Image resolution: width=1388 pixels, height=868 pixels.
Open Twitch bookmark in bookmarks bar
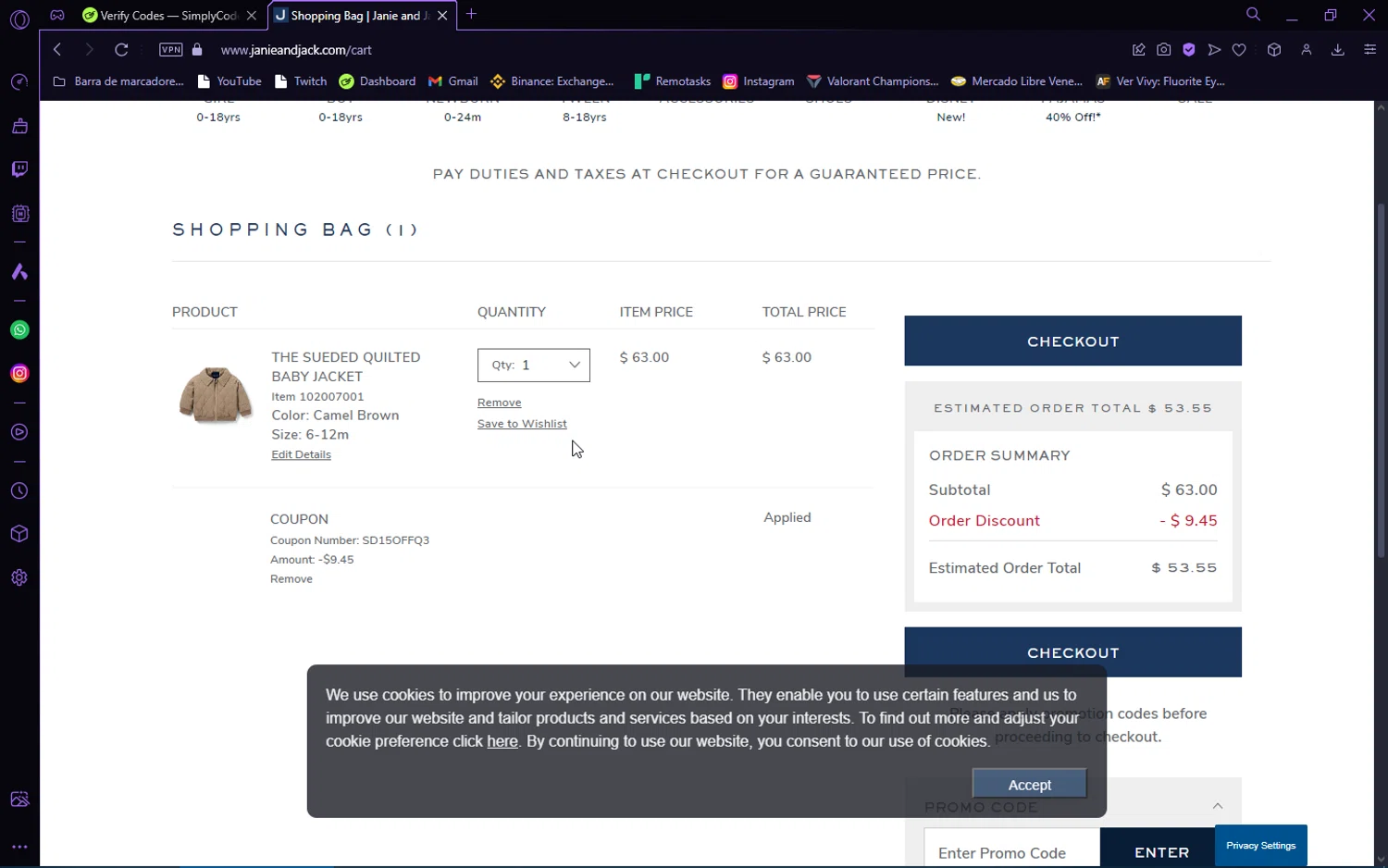coord(301,81)
